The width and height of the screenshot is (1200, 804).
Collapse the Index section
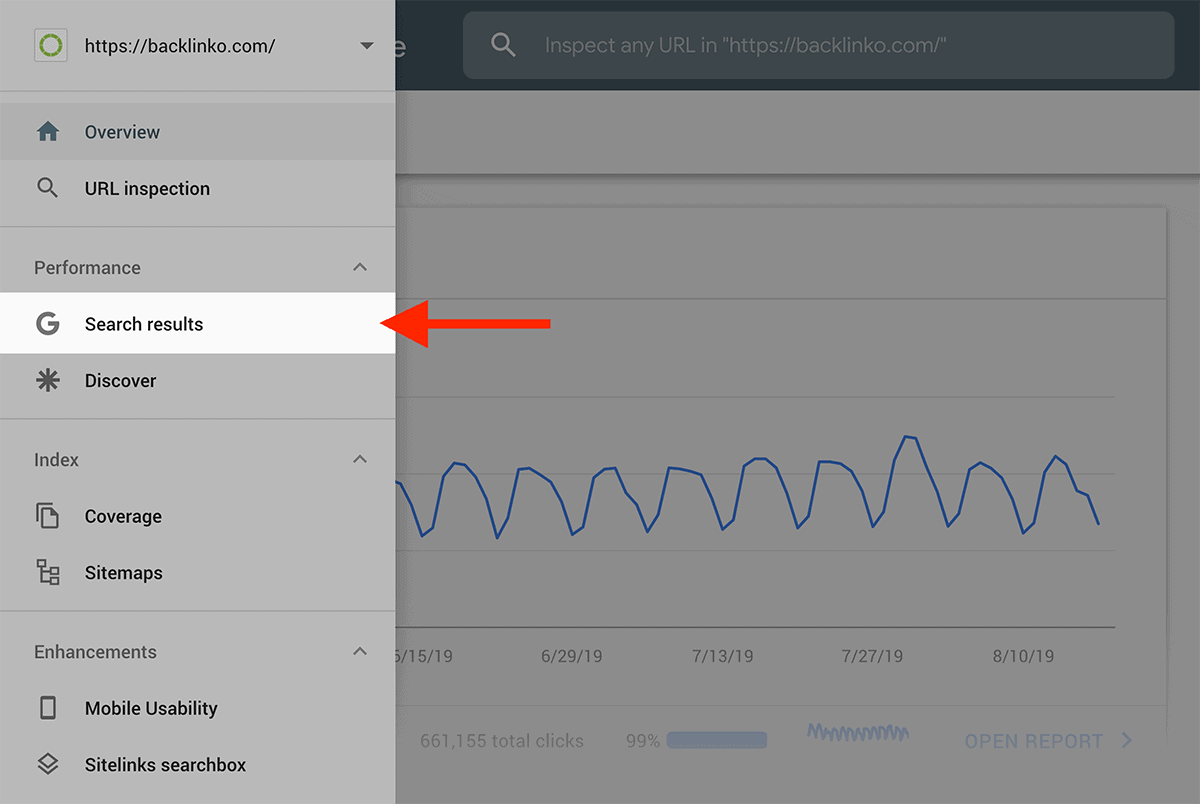point(360,459)
